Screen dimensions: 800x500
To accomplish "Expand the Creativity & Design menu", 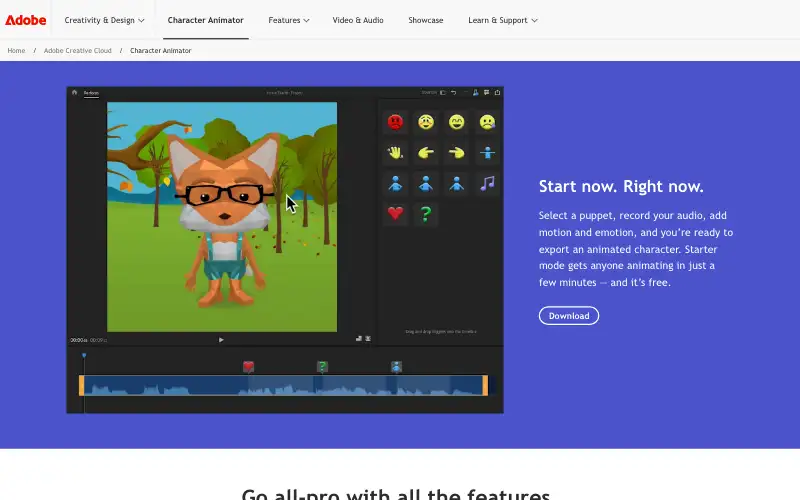I will [104, 20].
